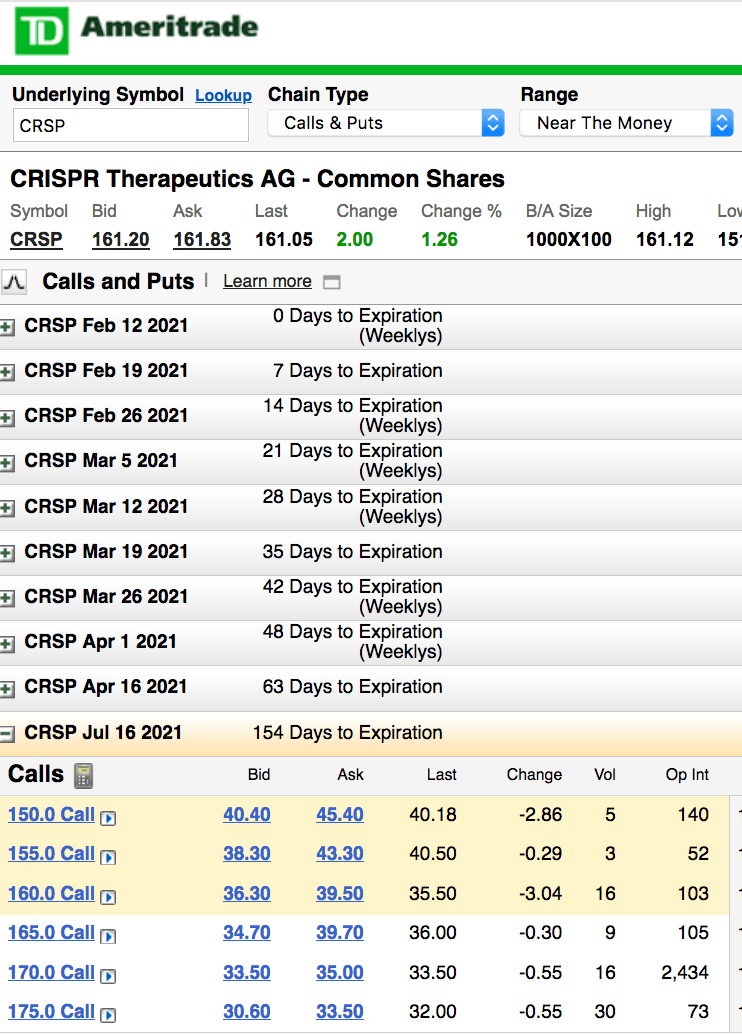Open the 160.0 Call option link
Viewport: 742px width, 1034px height.
[51, 894]
